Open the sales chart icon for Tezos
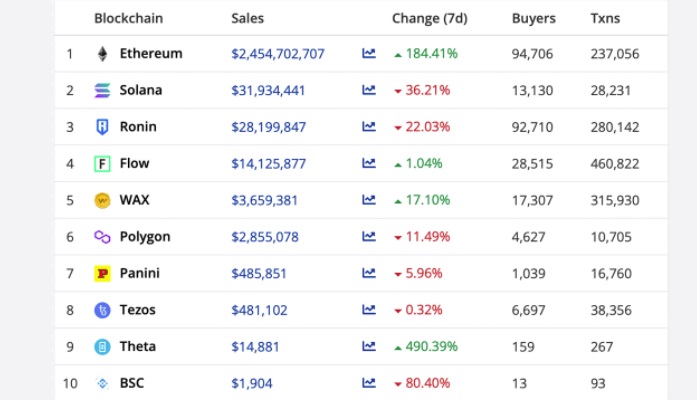The width and height of the screenshot is (697, 400). pos(369,309)
